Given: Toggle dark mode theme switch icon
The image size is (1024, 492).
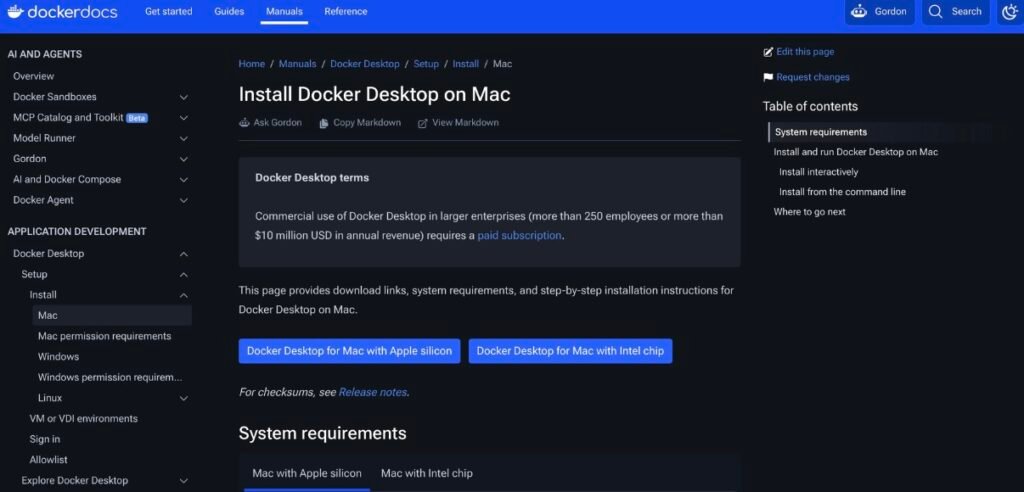Looking at the screenshot, I should pos(1010,11).
